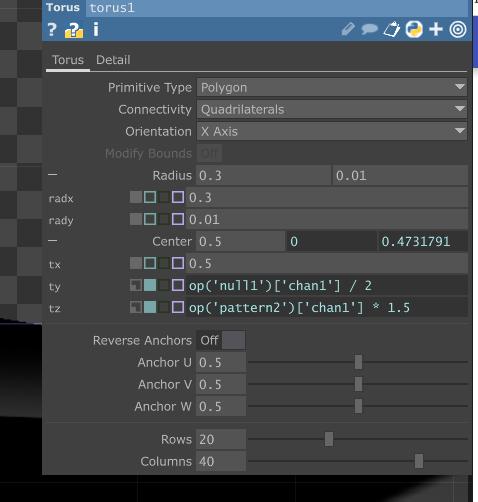Screen dimensions: 478x502
Task: Adjust the Anchor V slider handle
Action: 358,384
